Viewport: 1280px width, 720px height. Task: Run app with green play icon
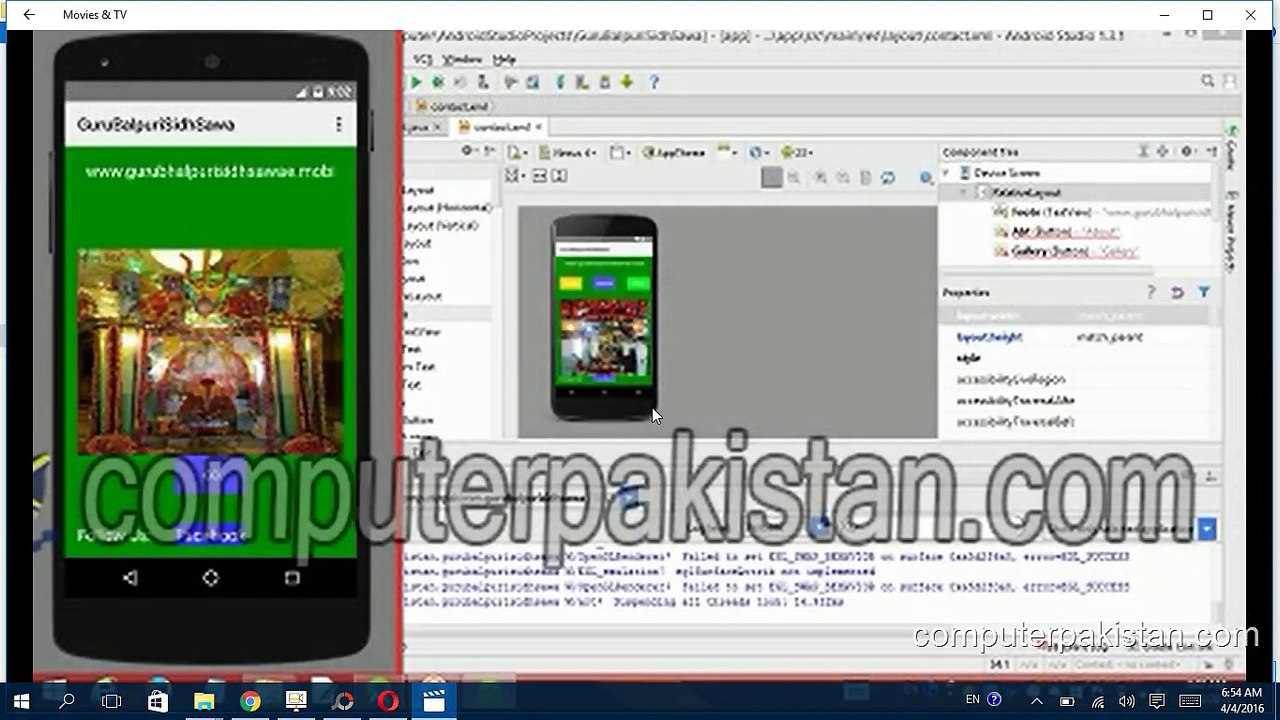pyautogui.click(x=415, y=82)
